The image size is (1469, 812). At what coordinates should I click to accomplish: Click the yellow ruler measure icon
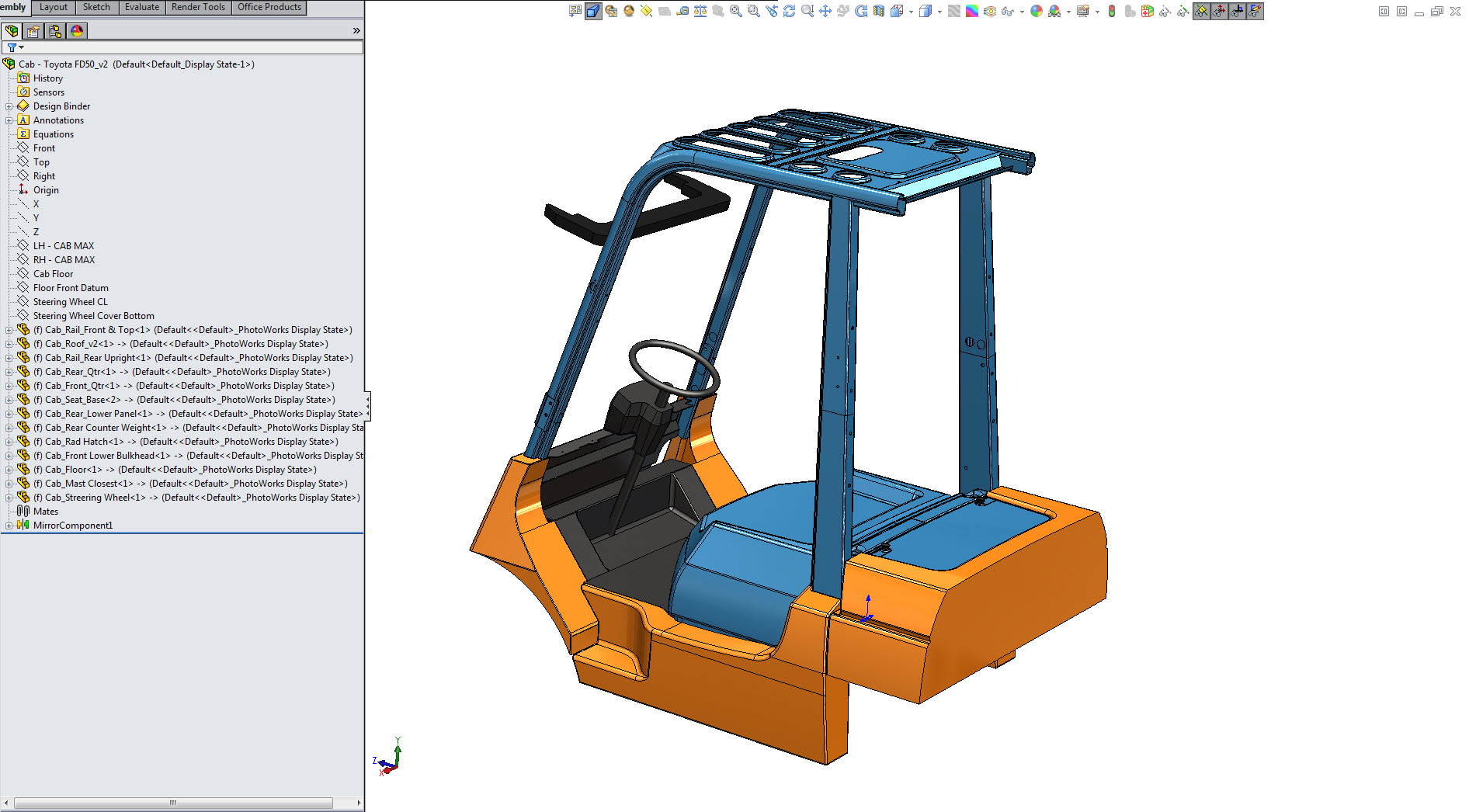pyautogui.click(x=646, y=11)
